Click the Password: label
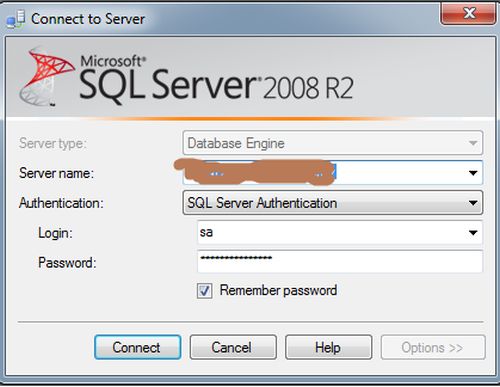500x387 pixels. pyautogui.click(x=67, y=263)
